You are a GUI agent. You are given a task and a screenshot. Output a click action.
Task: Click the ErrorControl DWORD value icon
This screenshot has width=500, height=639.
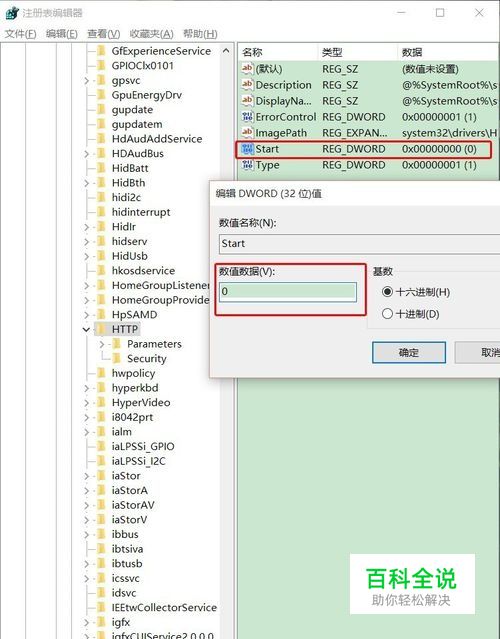click(247, 117)
